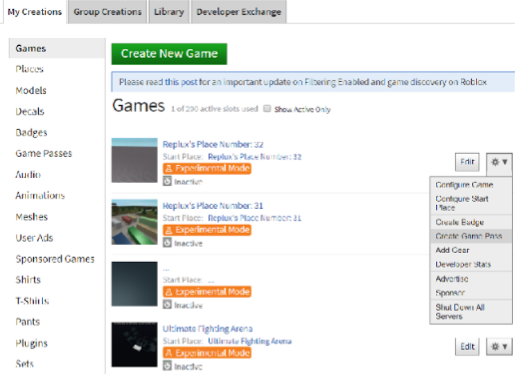Screen dimensions: 515x374
Task: Switch to the Group Creations tab
Action: (x=107, y=12)
